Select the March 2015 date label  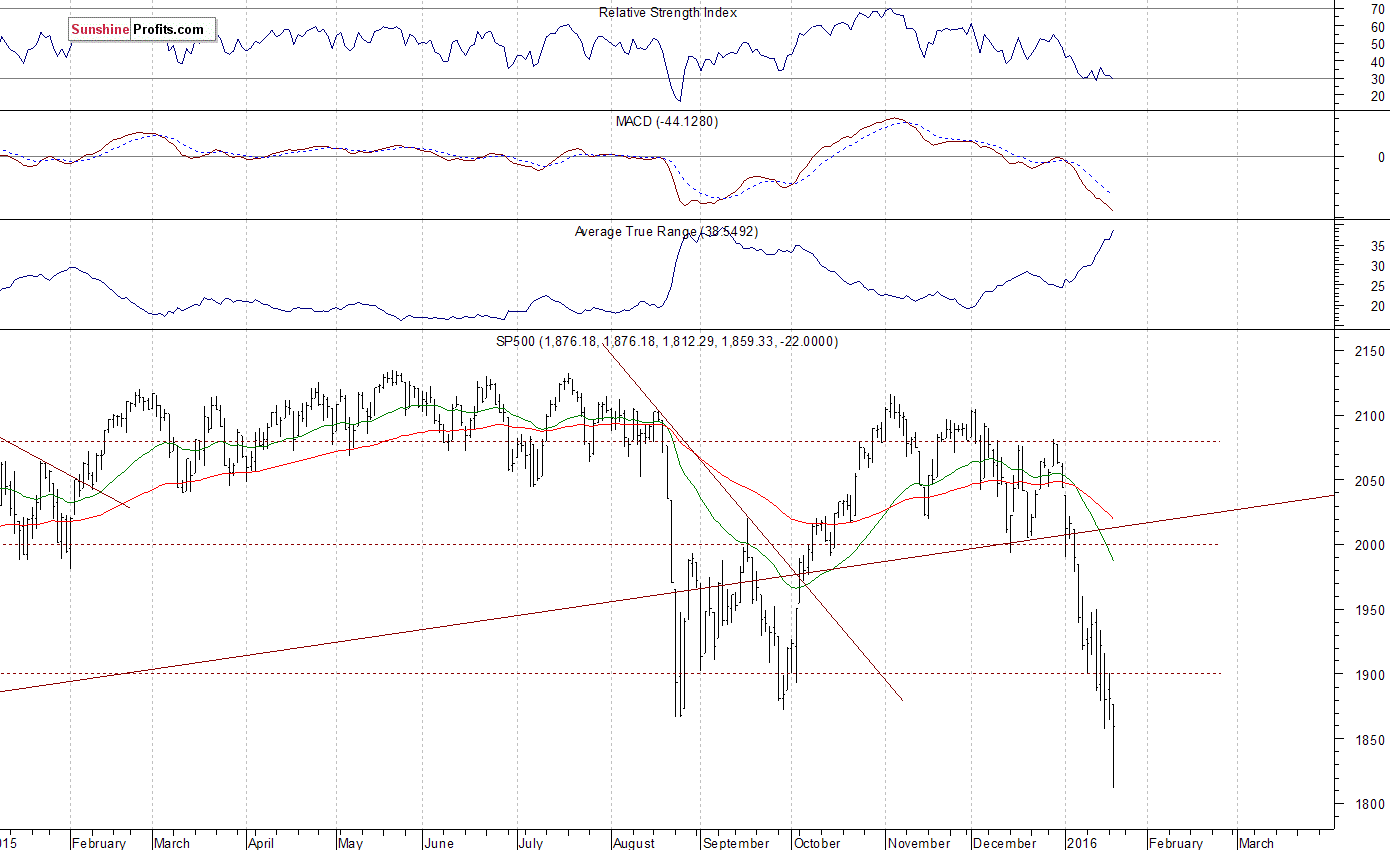[173, 843]
